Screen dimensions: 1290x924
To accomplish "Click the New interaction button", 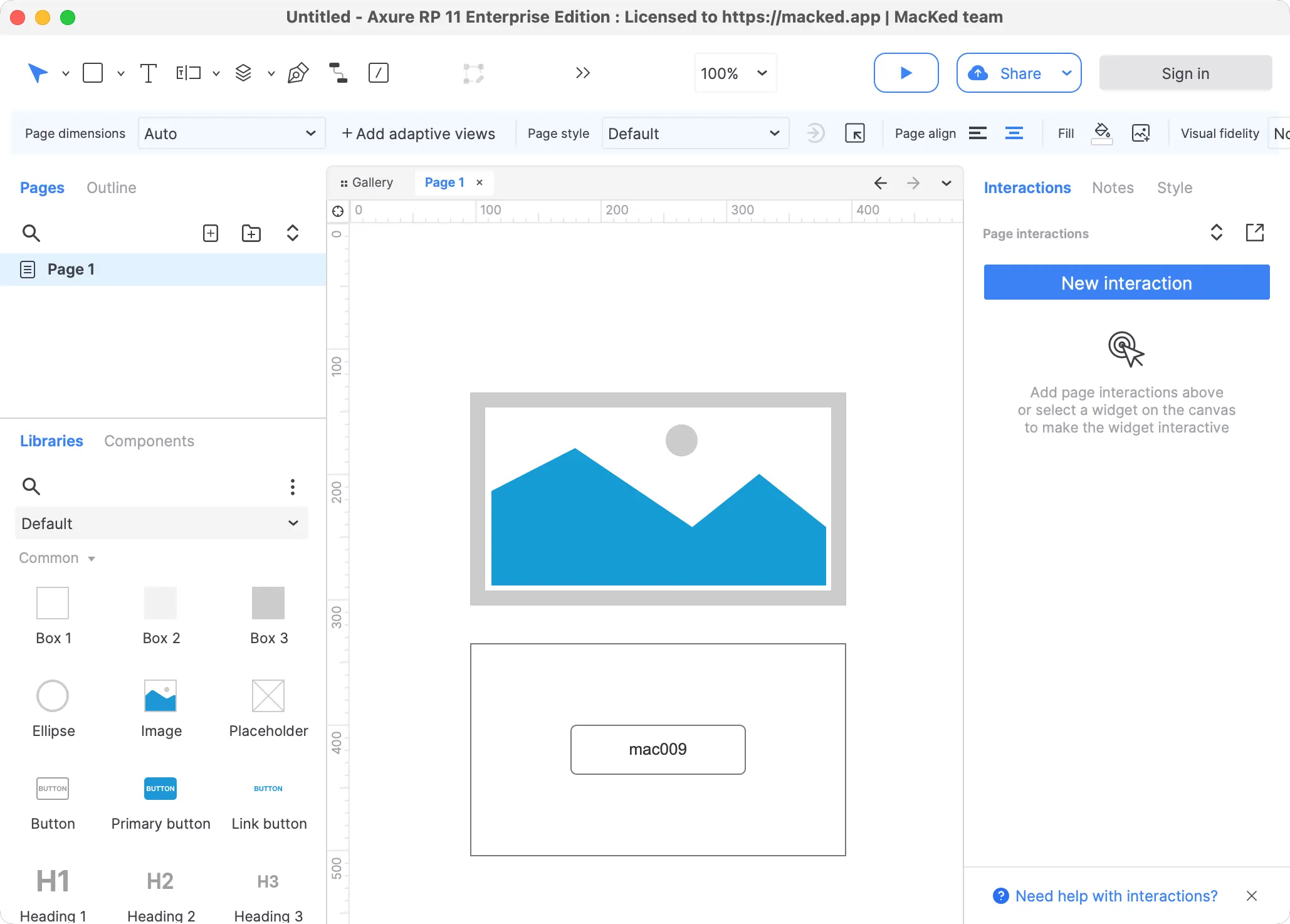I will 1126,283.
